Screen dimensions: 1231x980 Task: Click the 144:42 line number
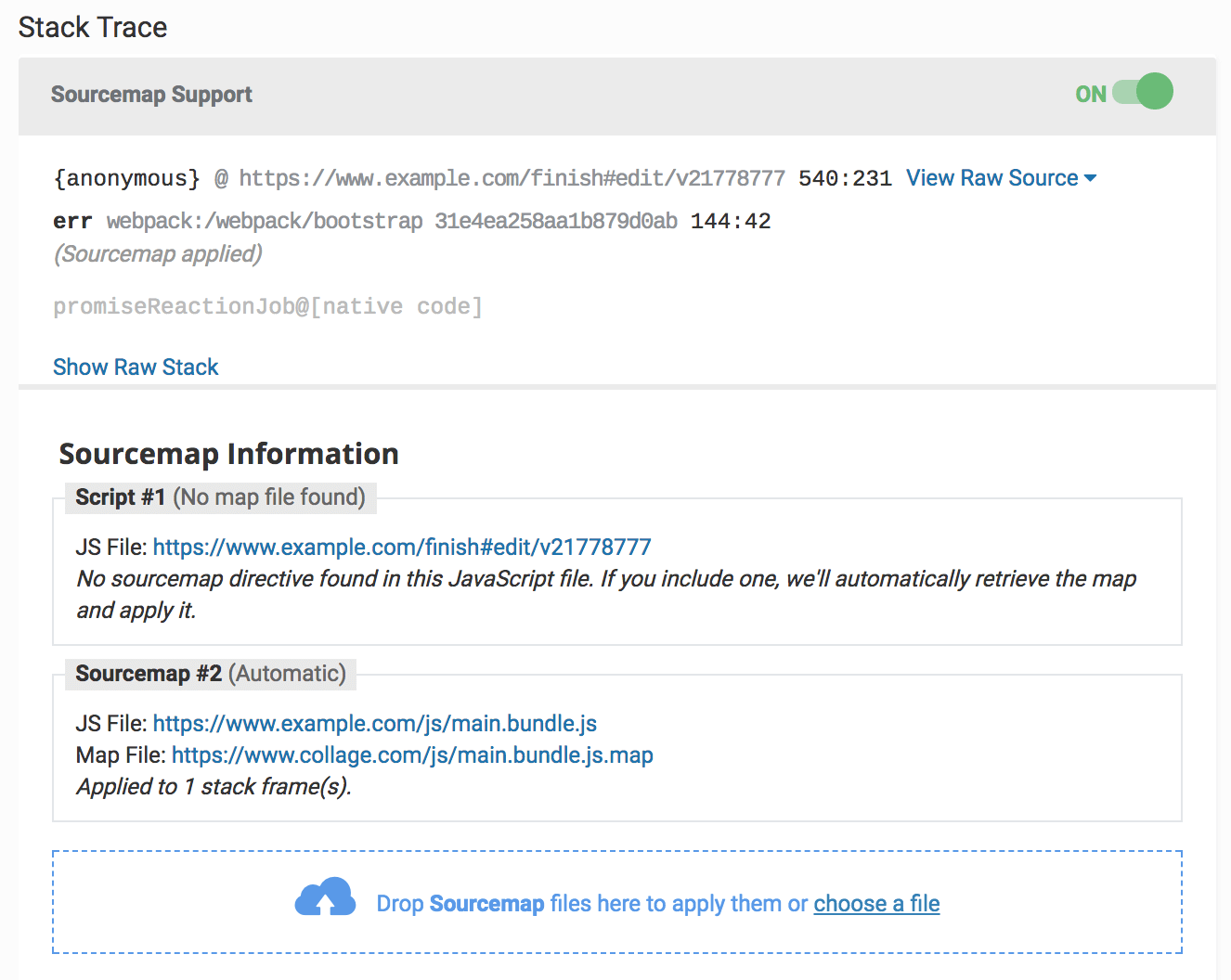pos(731,221)
